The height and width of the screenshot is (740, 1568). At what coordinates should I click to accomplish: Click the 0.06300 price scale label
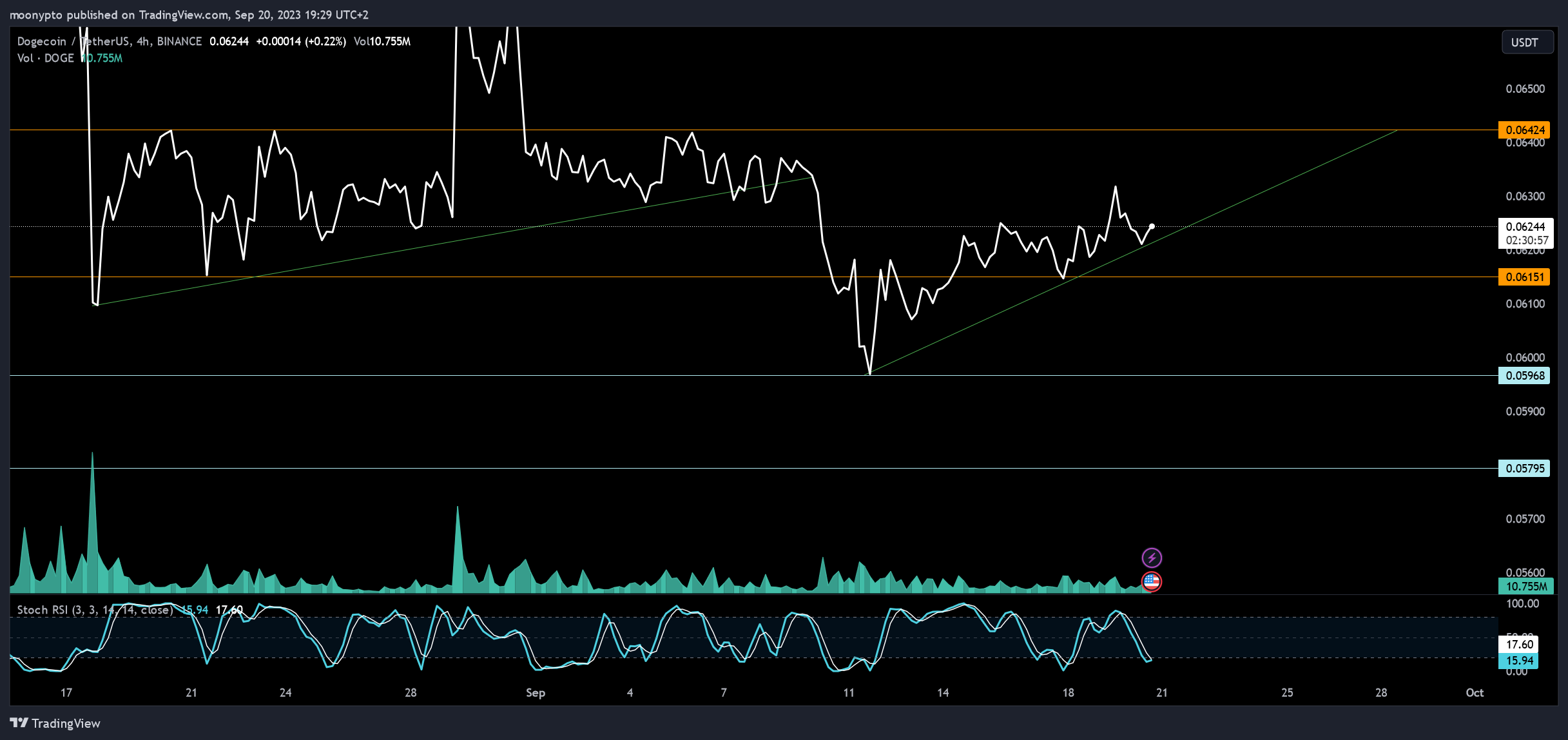click(1525, 197)
